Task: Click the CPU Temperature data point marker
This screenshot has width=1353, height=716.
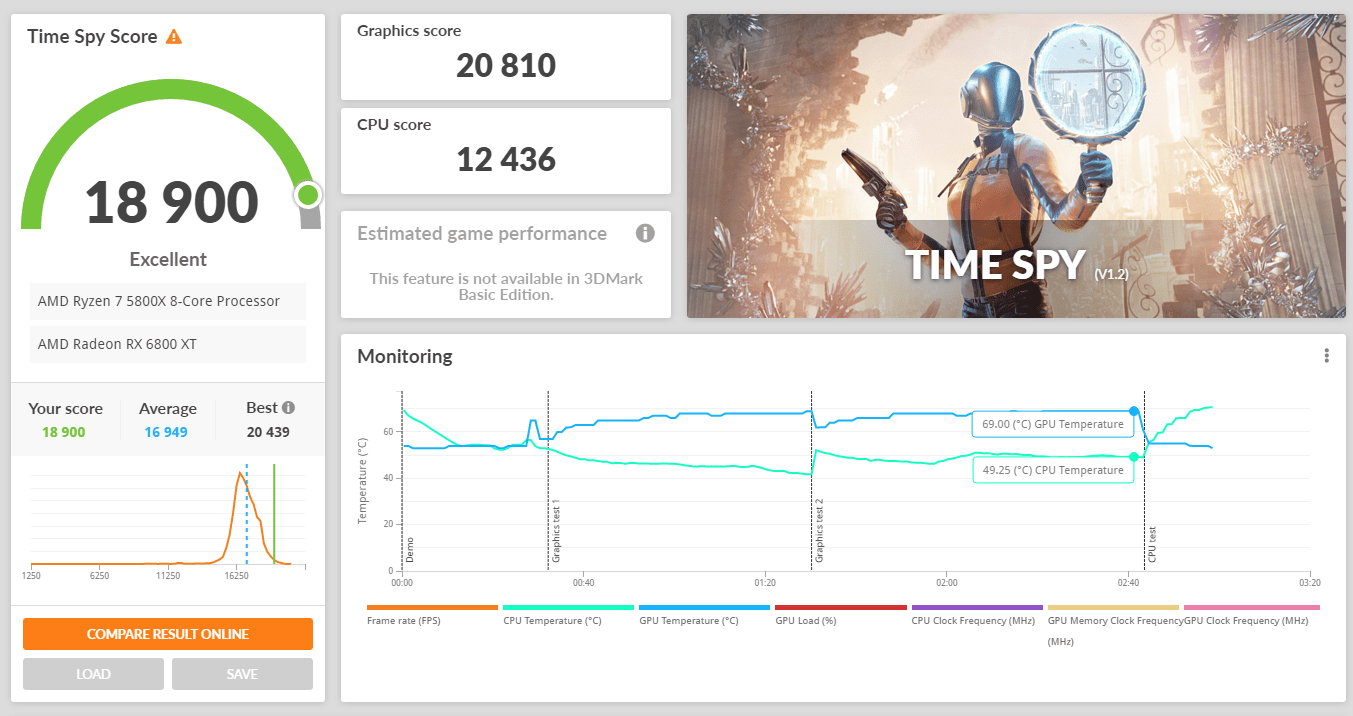Action: pos(1133,457)
